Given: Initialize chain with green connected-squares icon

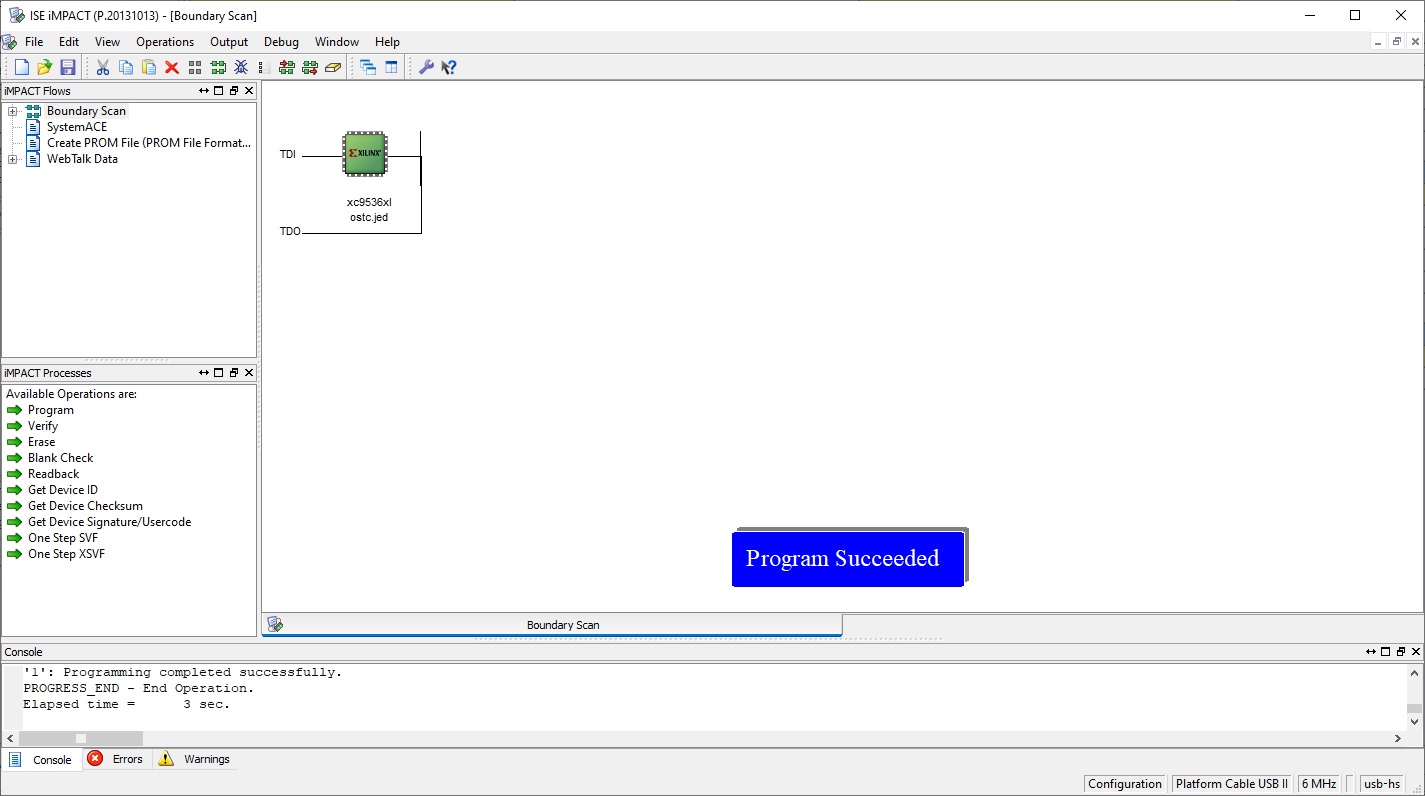Looking at the screenshot, I should point(218,67).
